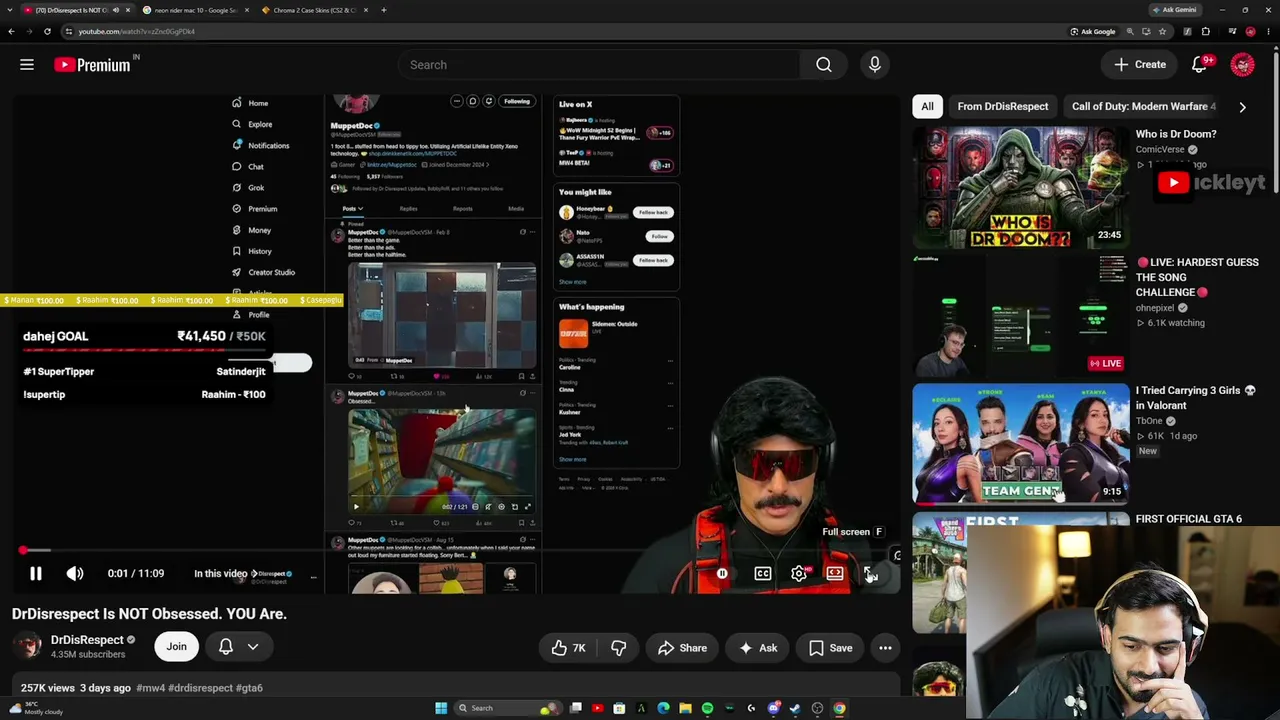Like the video with 7K likes
Viewport: 1280px width, 720px height.
(568, 648)
